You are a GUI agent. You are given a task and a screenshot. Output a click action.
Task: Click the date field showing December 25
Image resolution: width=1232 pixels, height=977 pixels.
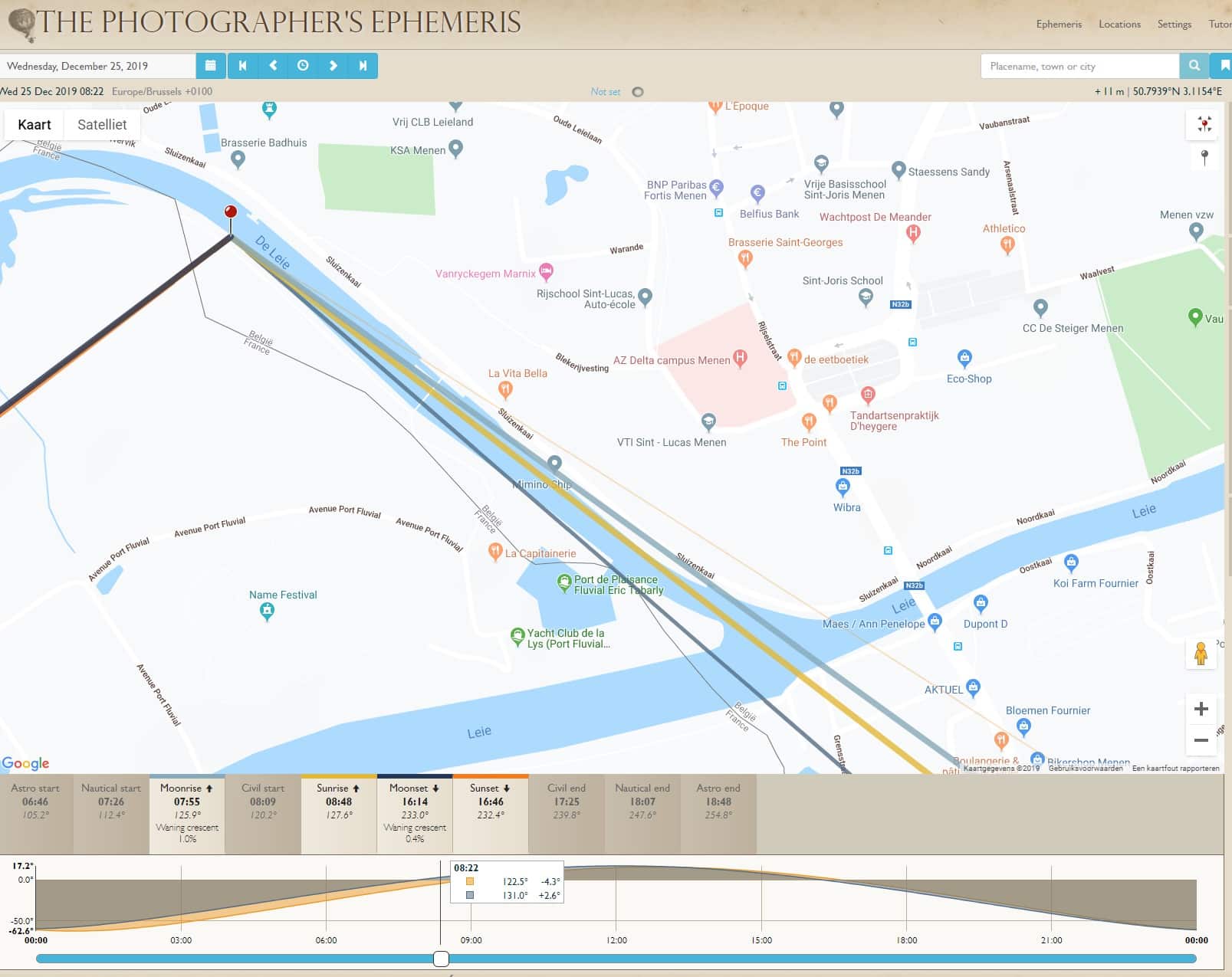pyautogui.click(x=97, y=66)
